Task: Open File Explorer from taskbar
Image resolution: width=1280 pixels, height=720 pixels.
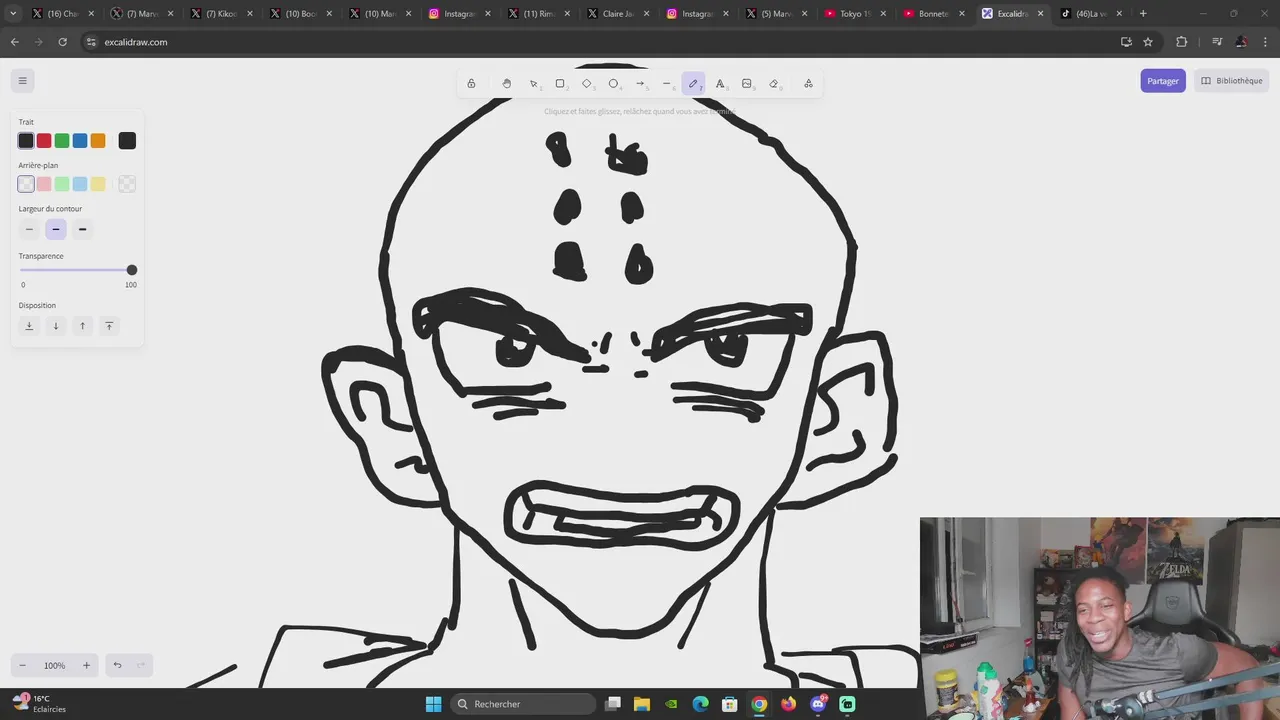Action: click(642, 704)
